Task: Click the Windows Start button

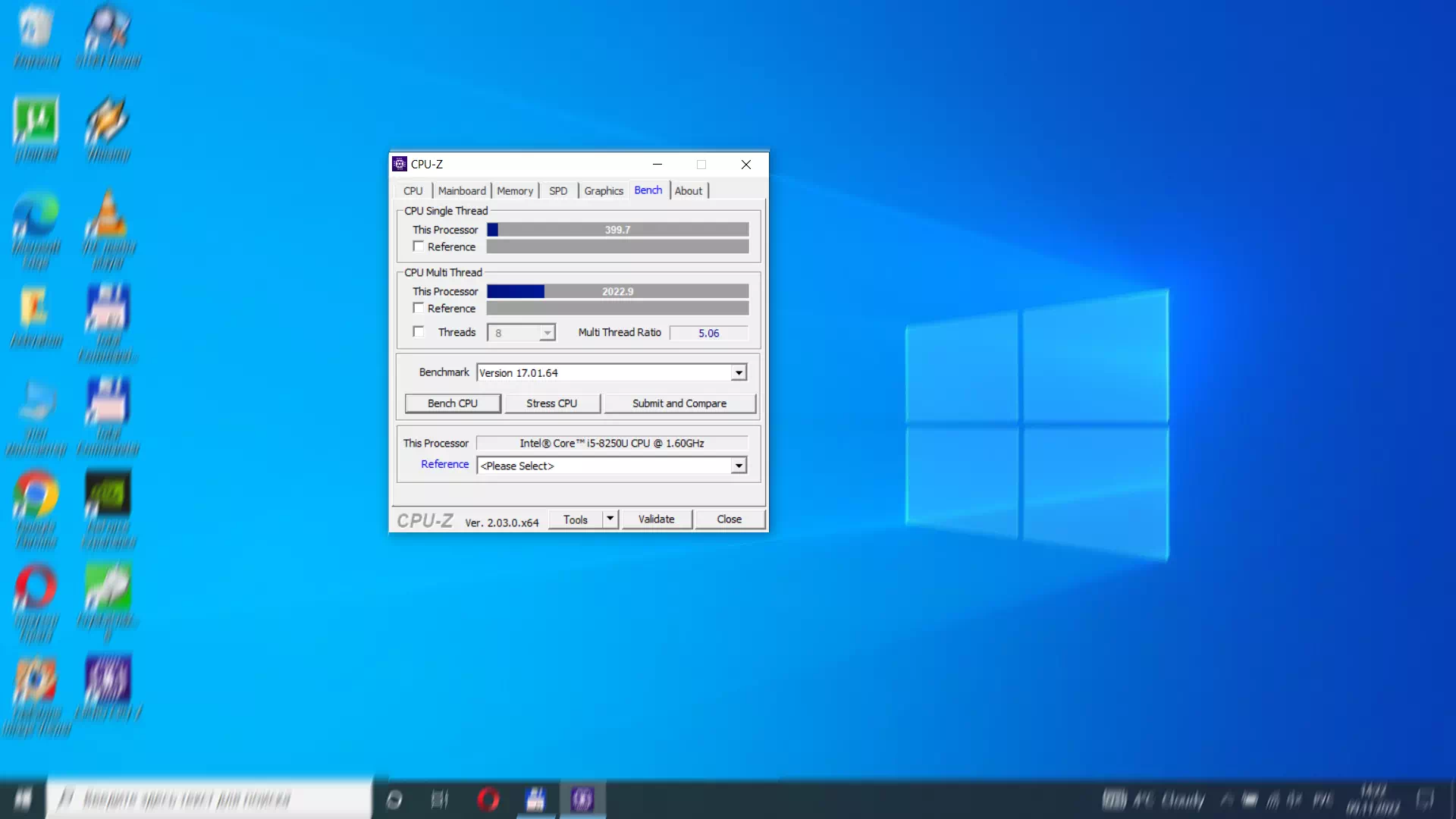Action: tap(22, 798)
